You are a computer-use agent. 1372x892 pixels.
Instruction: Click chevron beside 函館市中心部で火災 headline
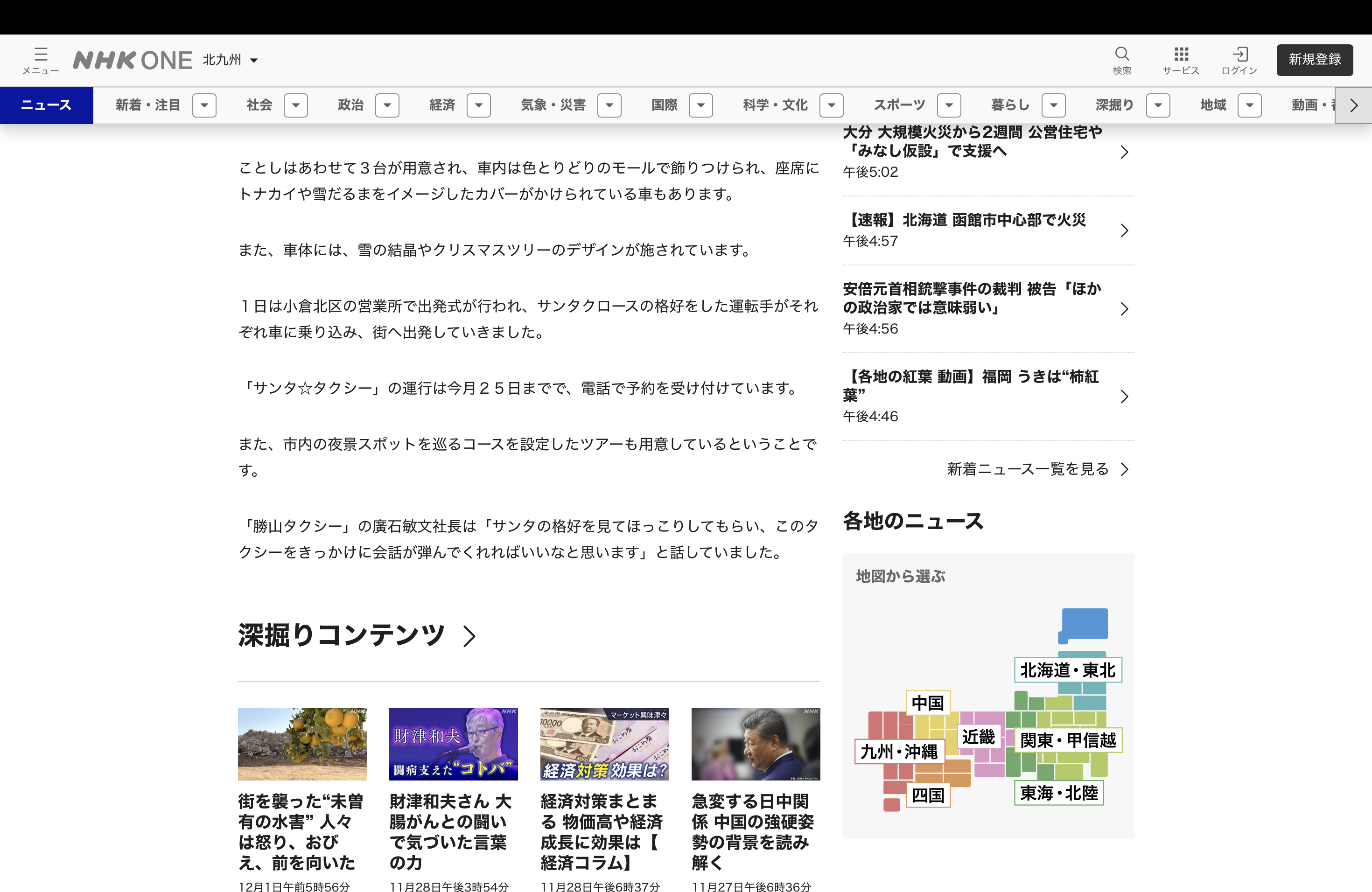click(1124, 230)
